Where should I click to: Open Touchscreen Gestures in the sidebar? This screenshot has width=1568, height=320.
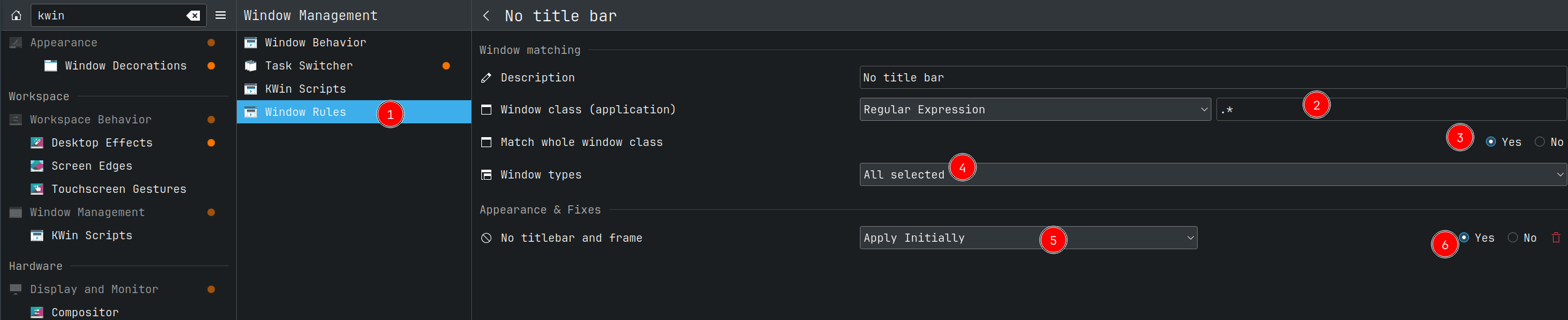click(119, 189)
